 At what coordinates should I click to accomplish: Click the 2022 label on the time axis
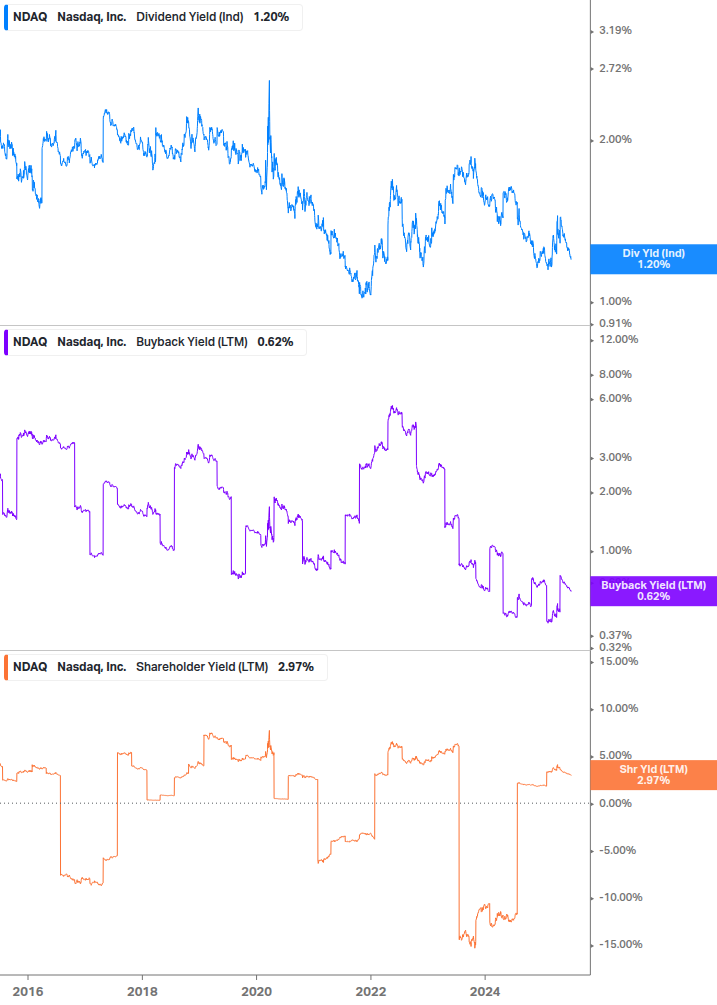371,992
